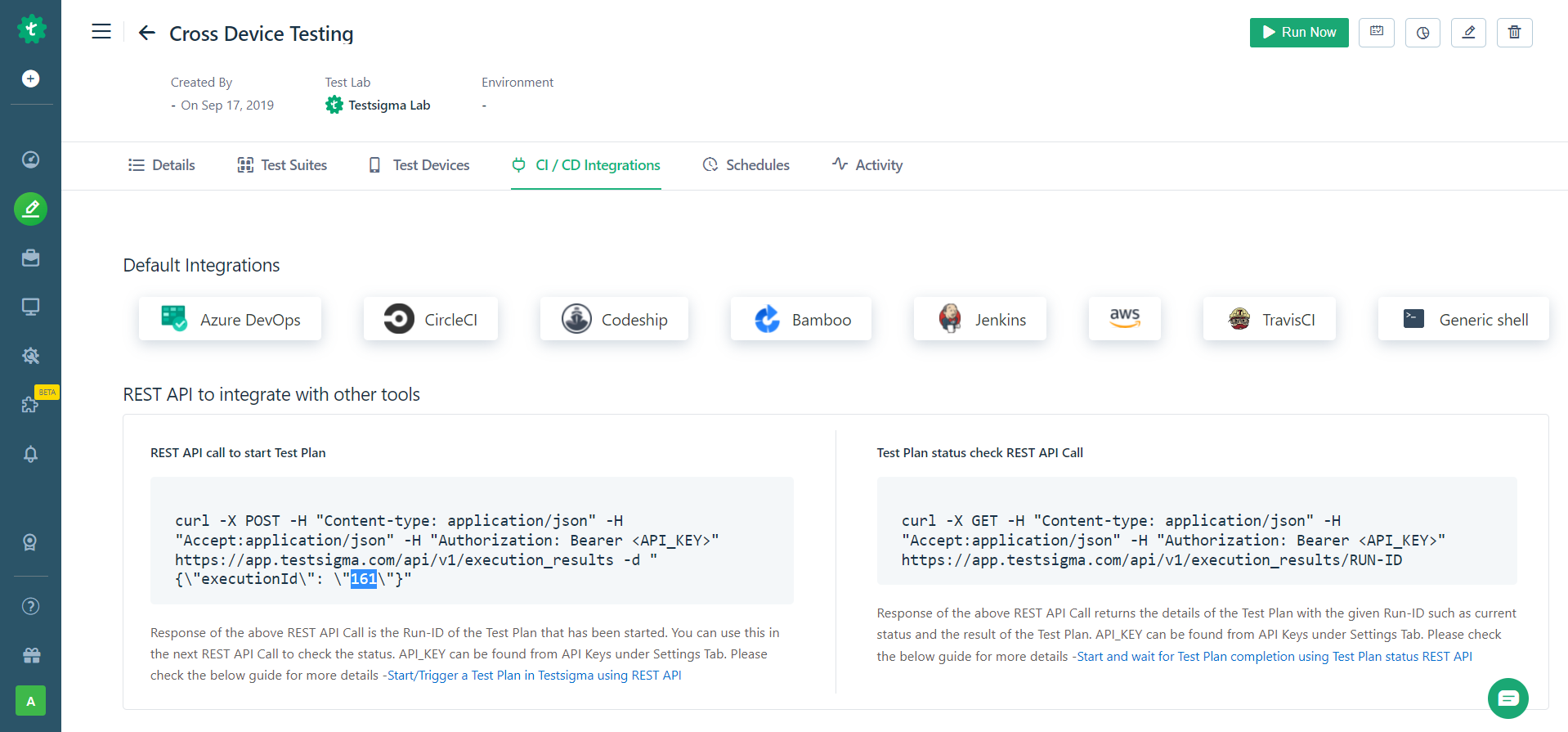The width and height of the screenshot is (1568, 732).
Task: Open the chat support bubble icon
Action: 1508,698
